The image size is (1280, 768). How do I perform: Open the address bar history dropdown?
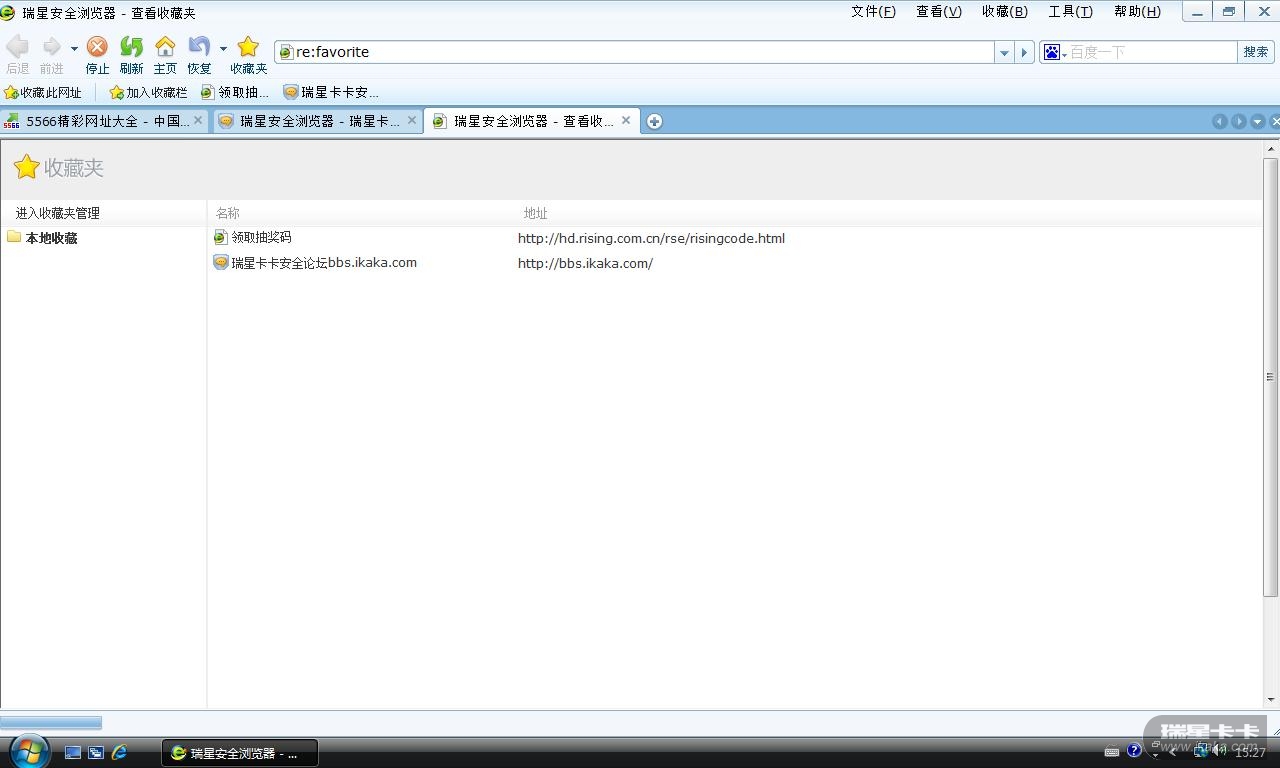pyautogui.click(x=1004, y=53)
